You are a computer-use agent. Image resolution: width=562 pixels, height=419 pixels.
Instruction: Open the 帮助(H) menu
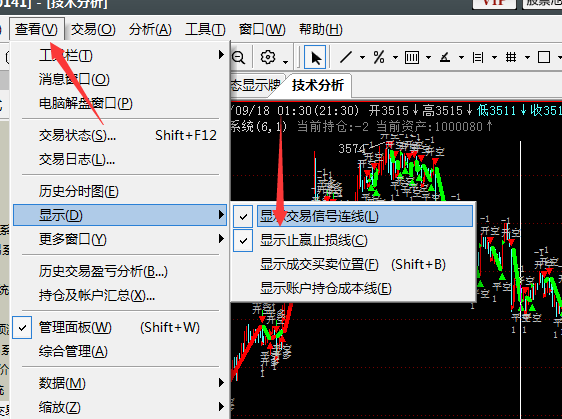(x=321, y=29)
